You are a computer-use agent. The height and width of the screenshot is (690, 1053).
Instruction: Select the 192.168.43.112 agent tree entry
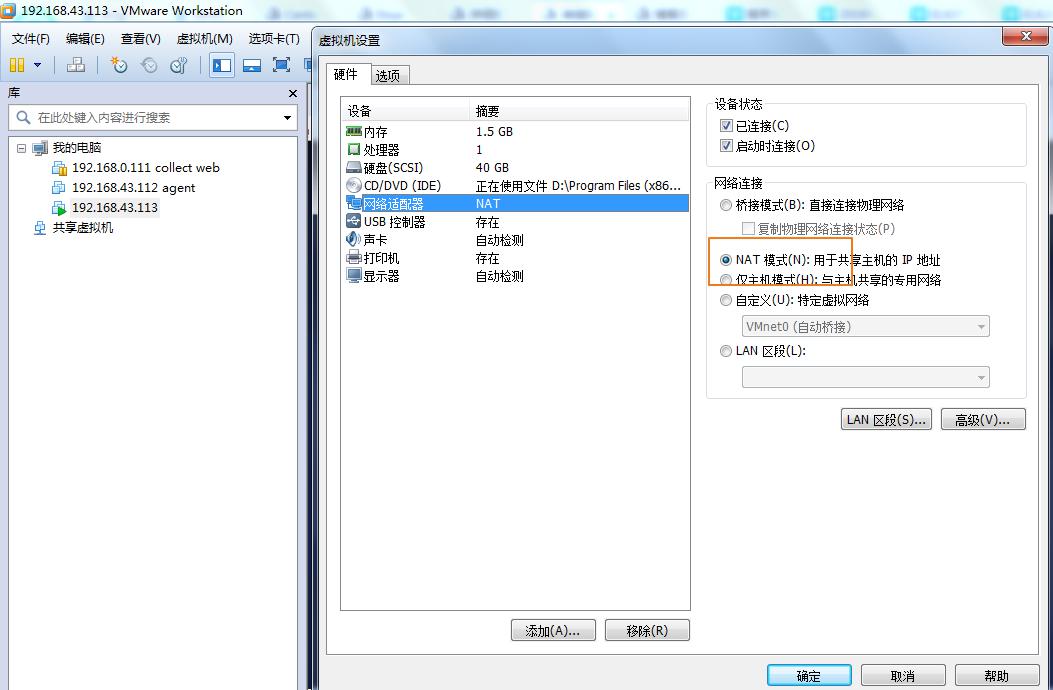pyautogui.click(x=133, y=187)
